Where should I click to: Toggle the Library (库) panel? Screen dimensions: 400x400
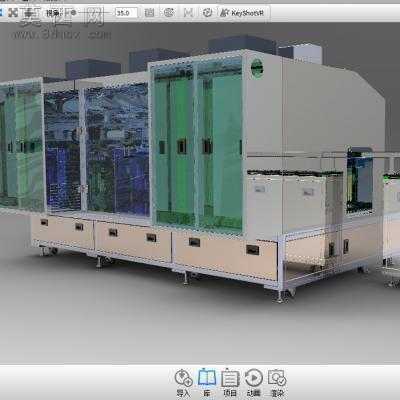coord(207,382)
